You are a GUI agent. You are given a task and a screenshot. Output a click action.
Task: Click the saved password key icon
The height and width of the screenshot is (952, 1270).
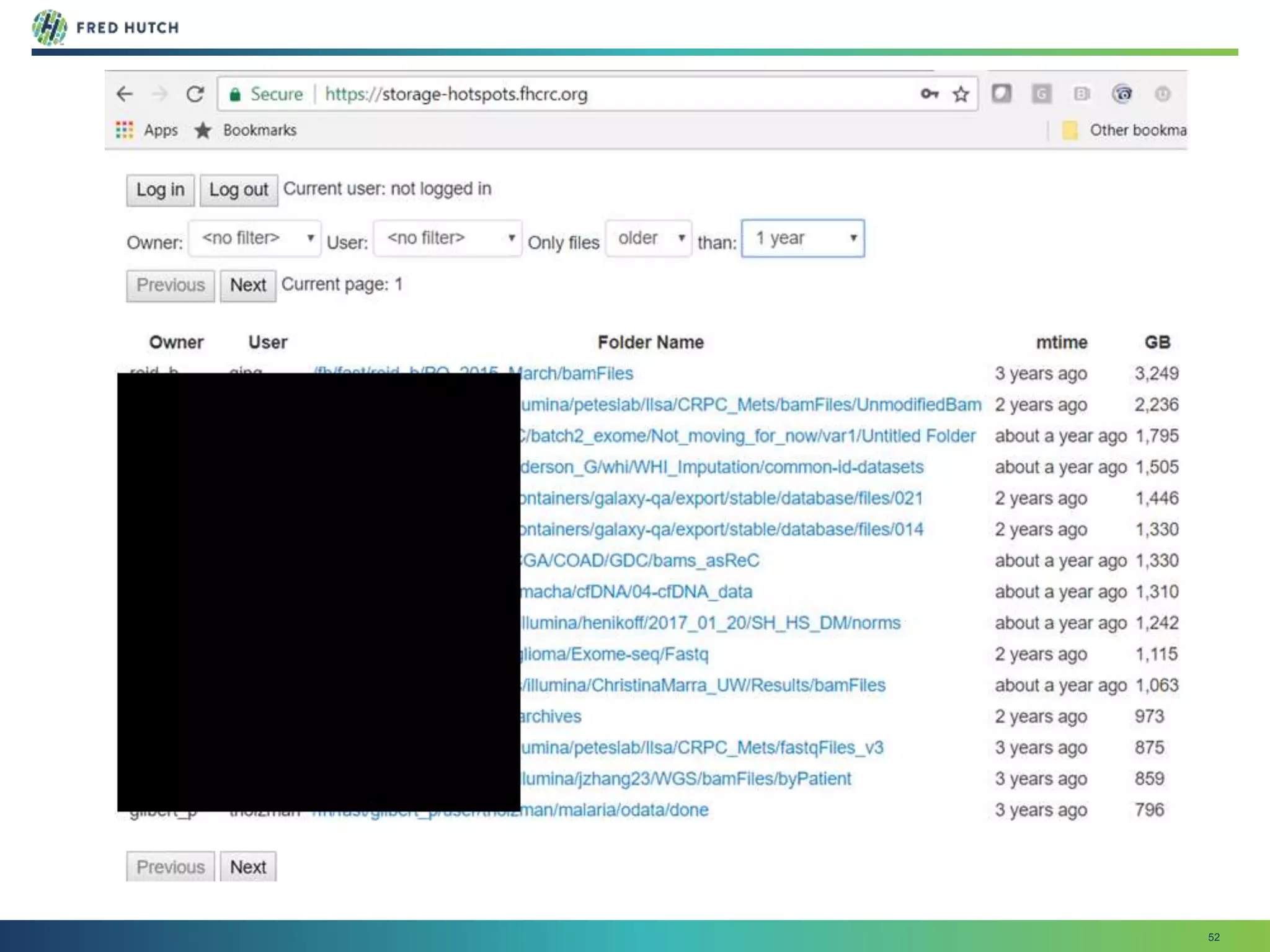(x=929, y=94)
